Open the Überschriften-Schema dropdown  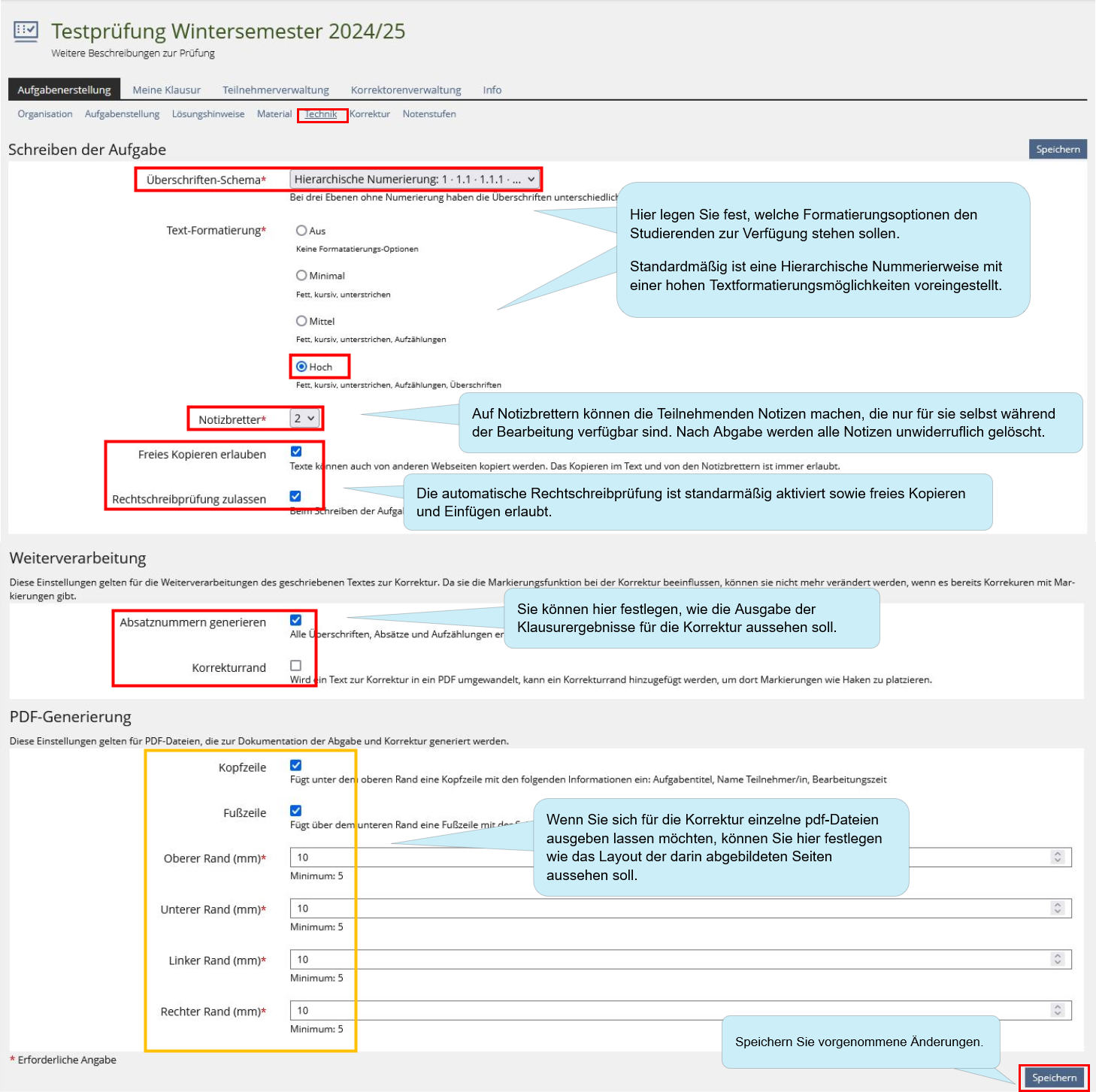pyautogui.click(x=414, y=179)
